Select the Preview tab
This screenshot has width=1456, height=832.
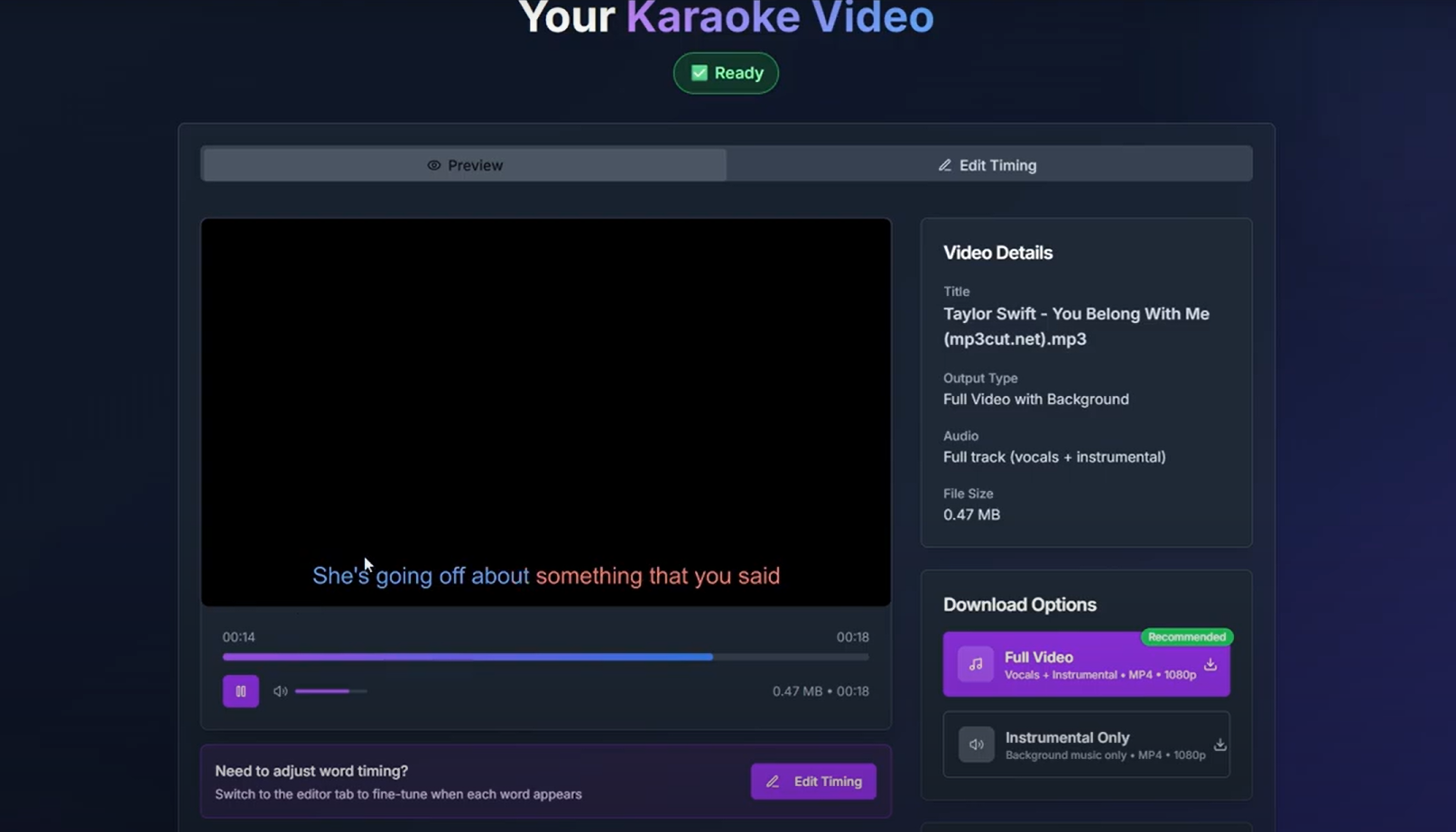(x=463, y=164)
